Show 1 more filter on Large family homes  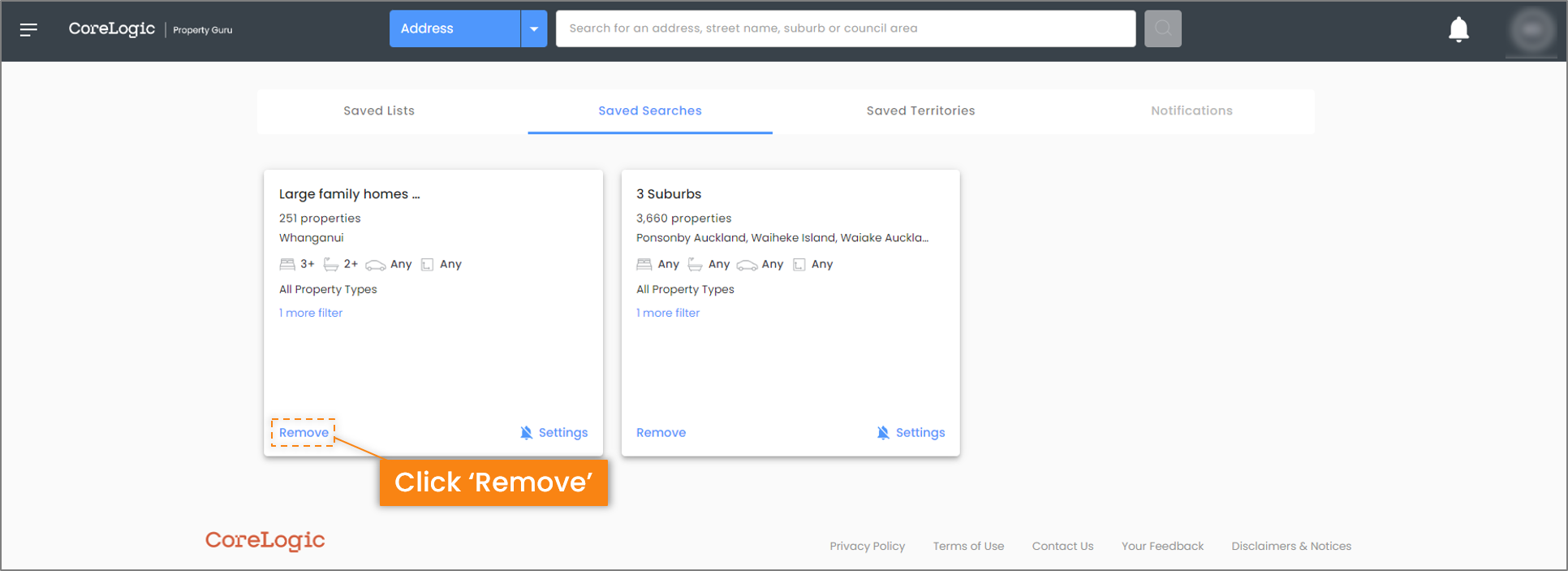(311, 313)
